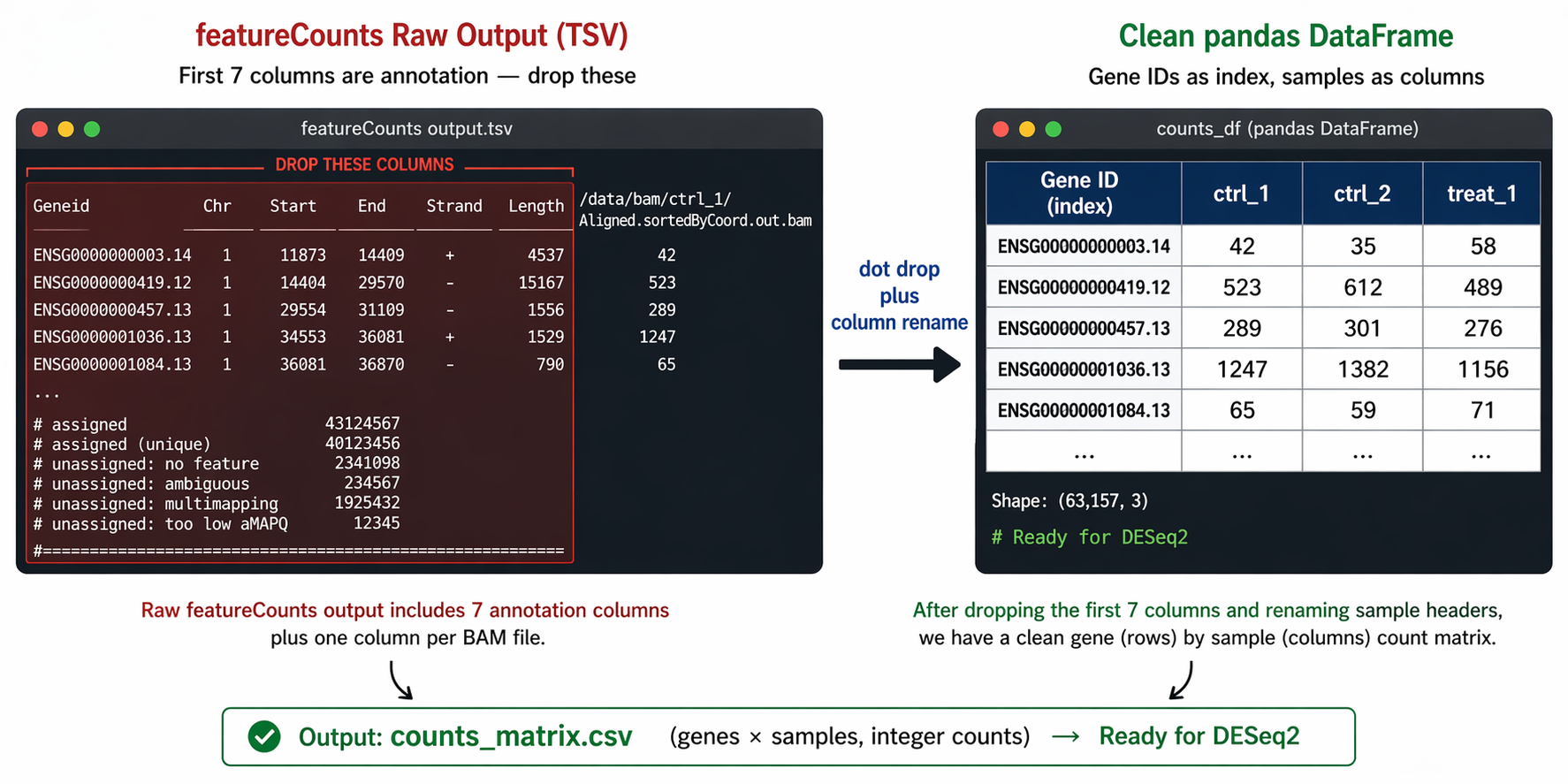The image size is (1568, 784).
Task: Click ctrl_2 cell value 612
Action: pyautogui.click(x=1363, y=287)
